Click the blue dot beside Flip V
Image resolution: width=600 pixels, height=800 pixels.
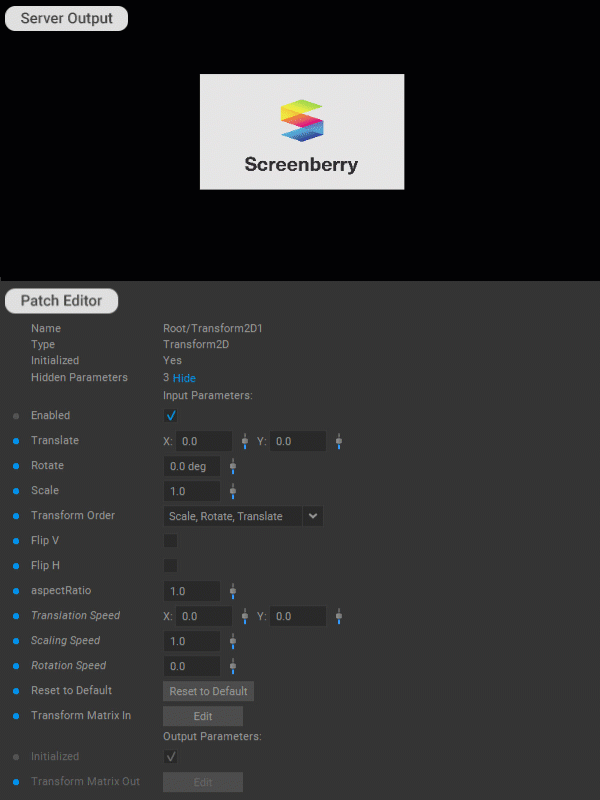pos(16,541)
